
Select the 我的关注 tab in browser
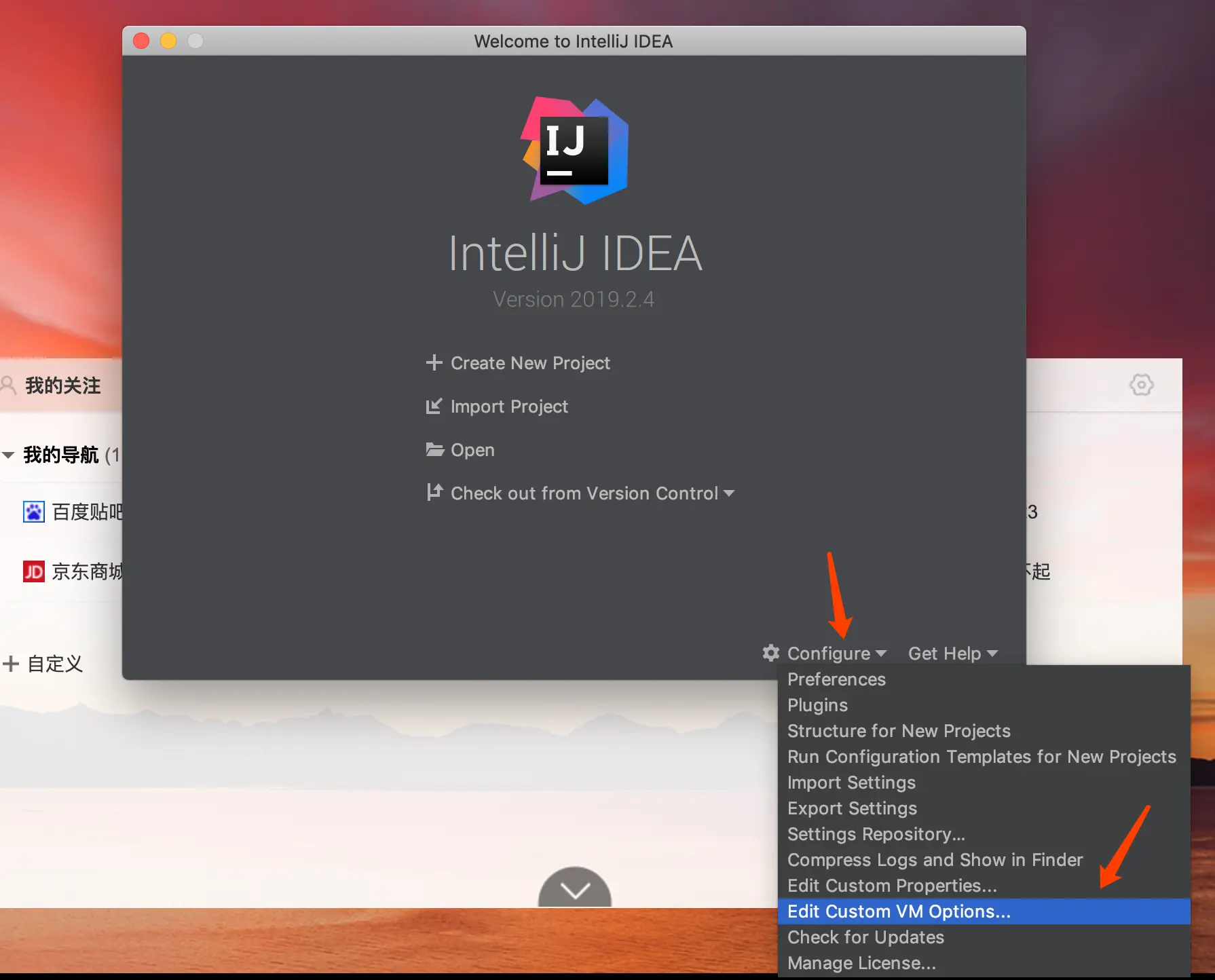tap(62, 385)
